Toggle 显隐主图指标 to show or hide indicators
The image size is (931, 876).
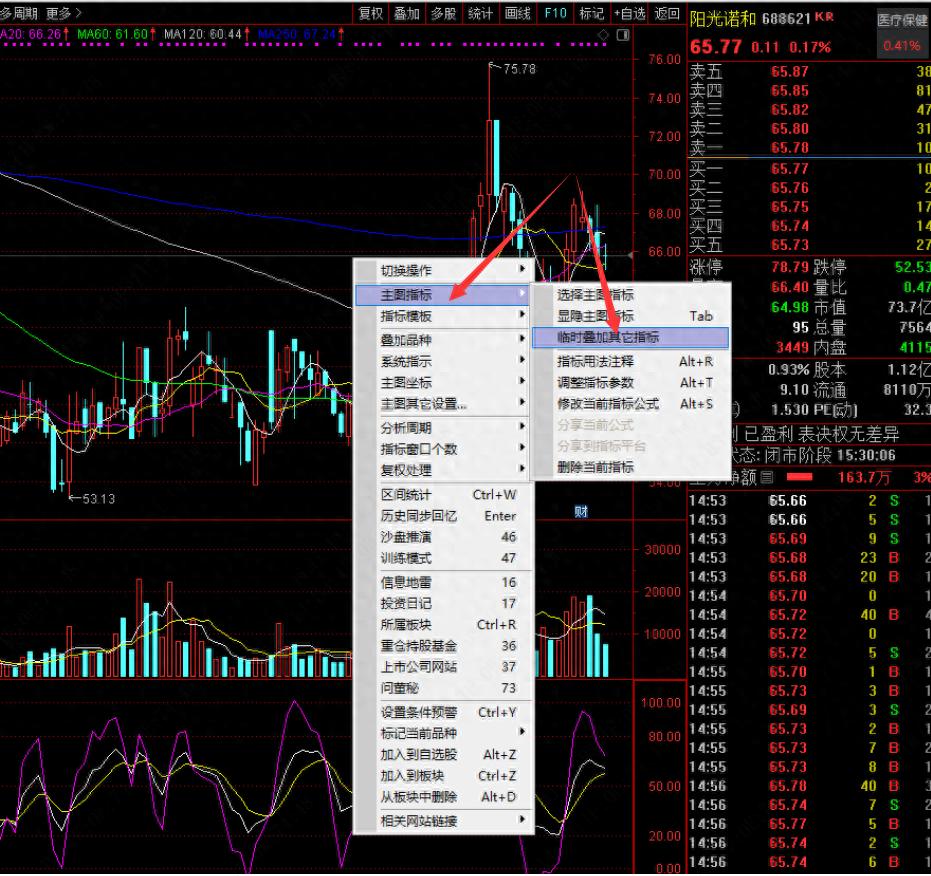click(595, 316)
